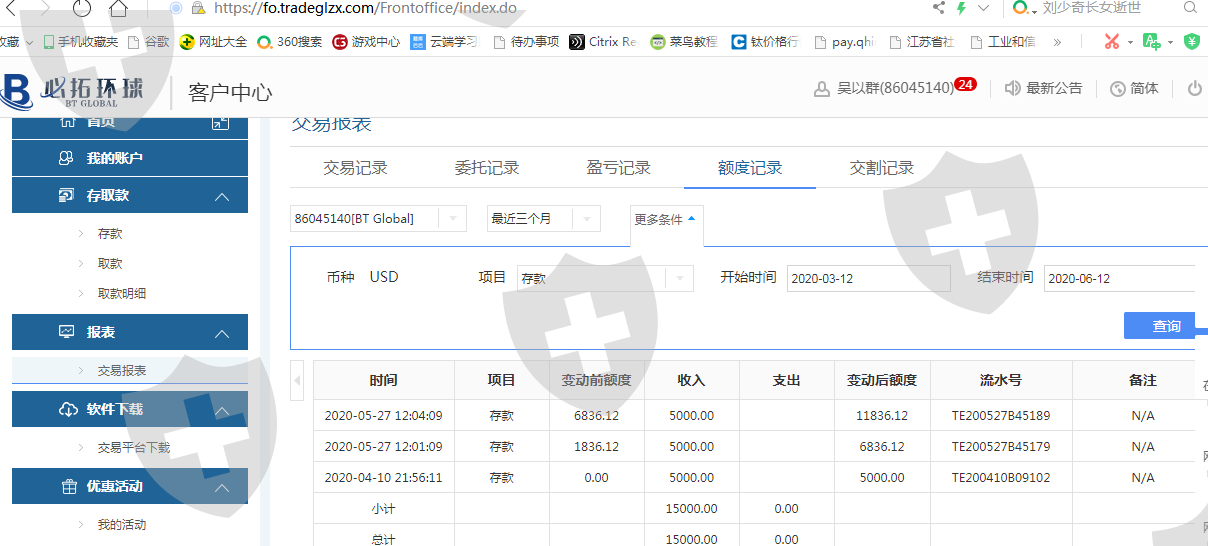This screenshot has height=546, width=1208.
Task: Open the 最近三个月 period dropdown
Action: [585, 219]
